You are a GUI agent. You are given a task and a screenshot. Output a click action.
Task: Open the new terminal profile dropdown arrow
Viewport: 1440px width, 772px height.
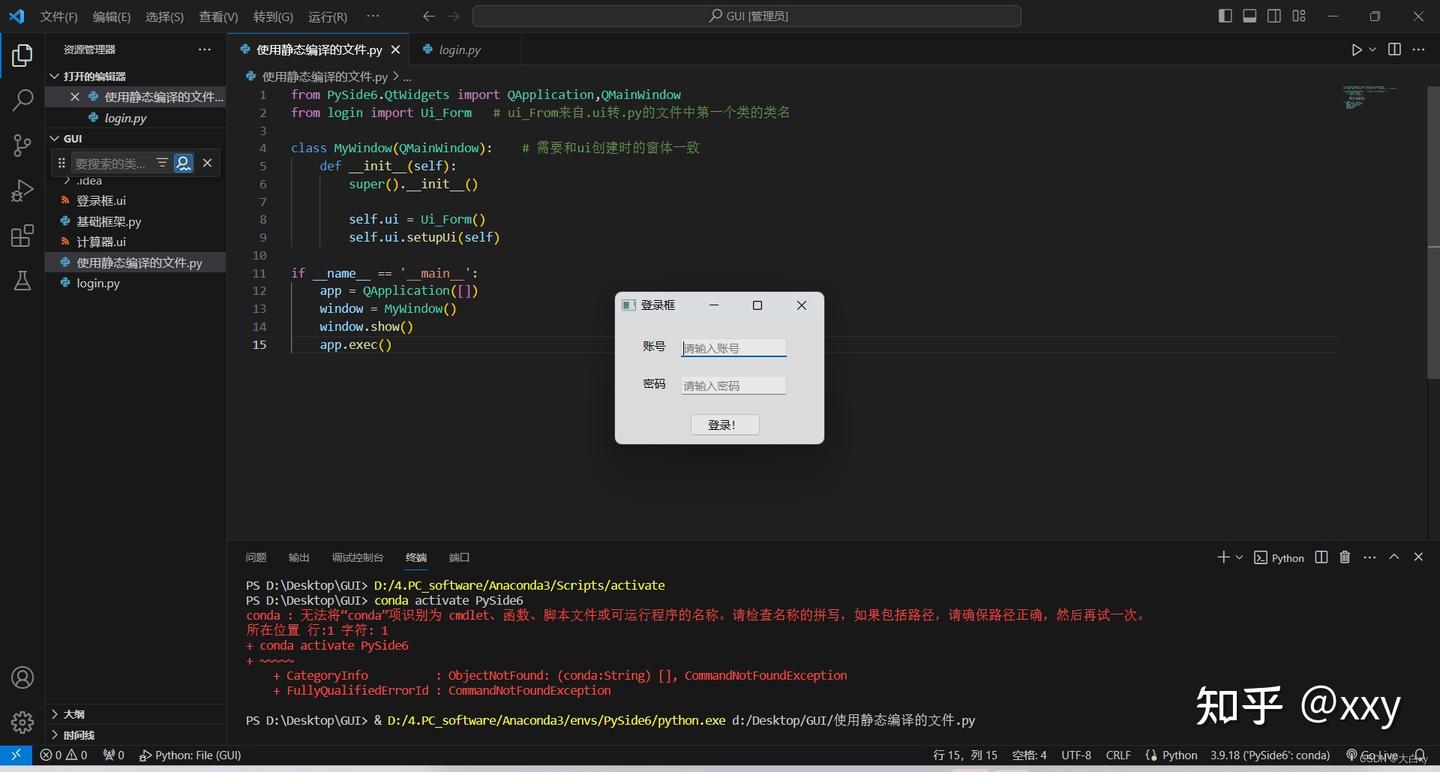click(x=1238, y=557)
